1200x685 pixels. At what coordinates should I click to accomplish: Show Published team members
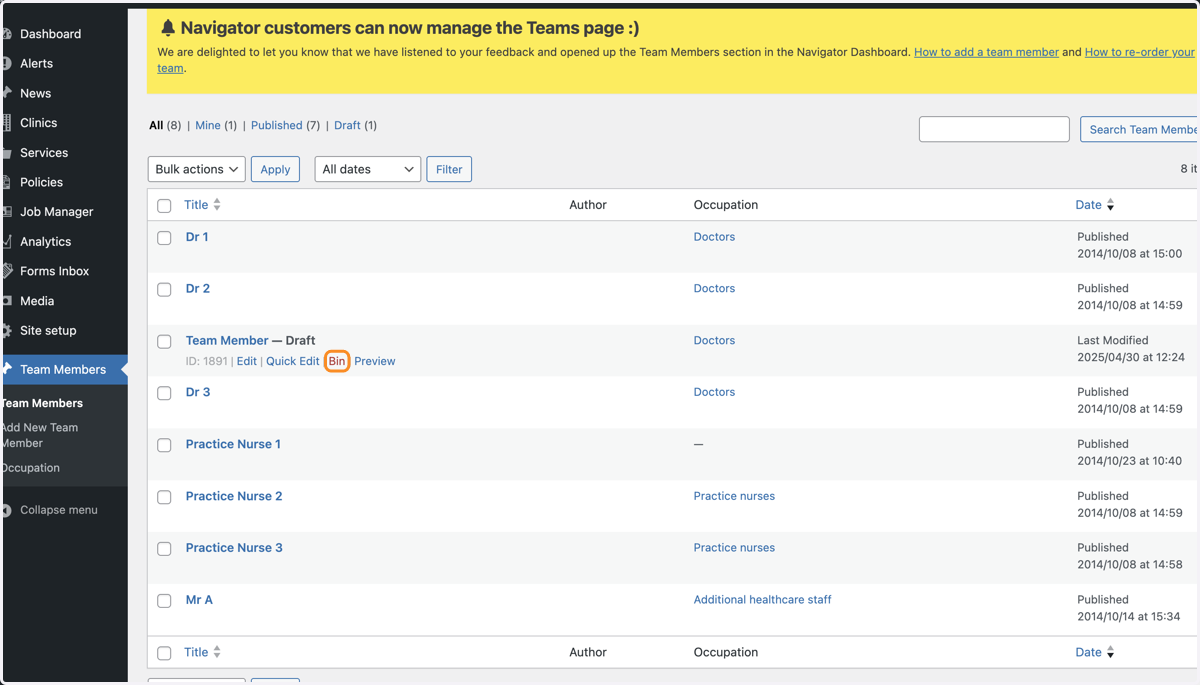[x=277, y=125]
